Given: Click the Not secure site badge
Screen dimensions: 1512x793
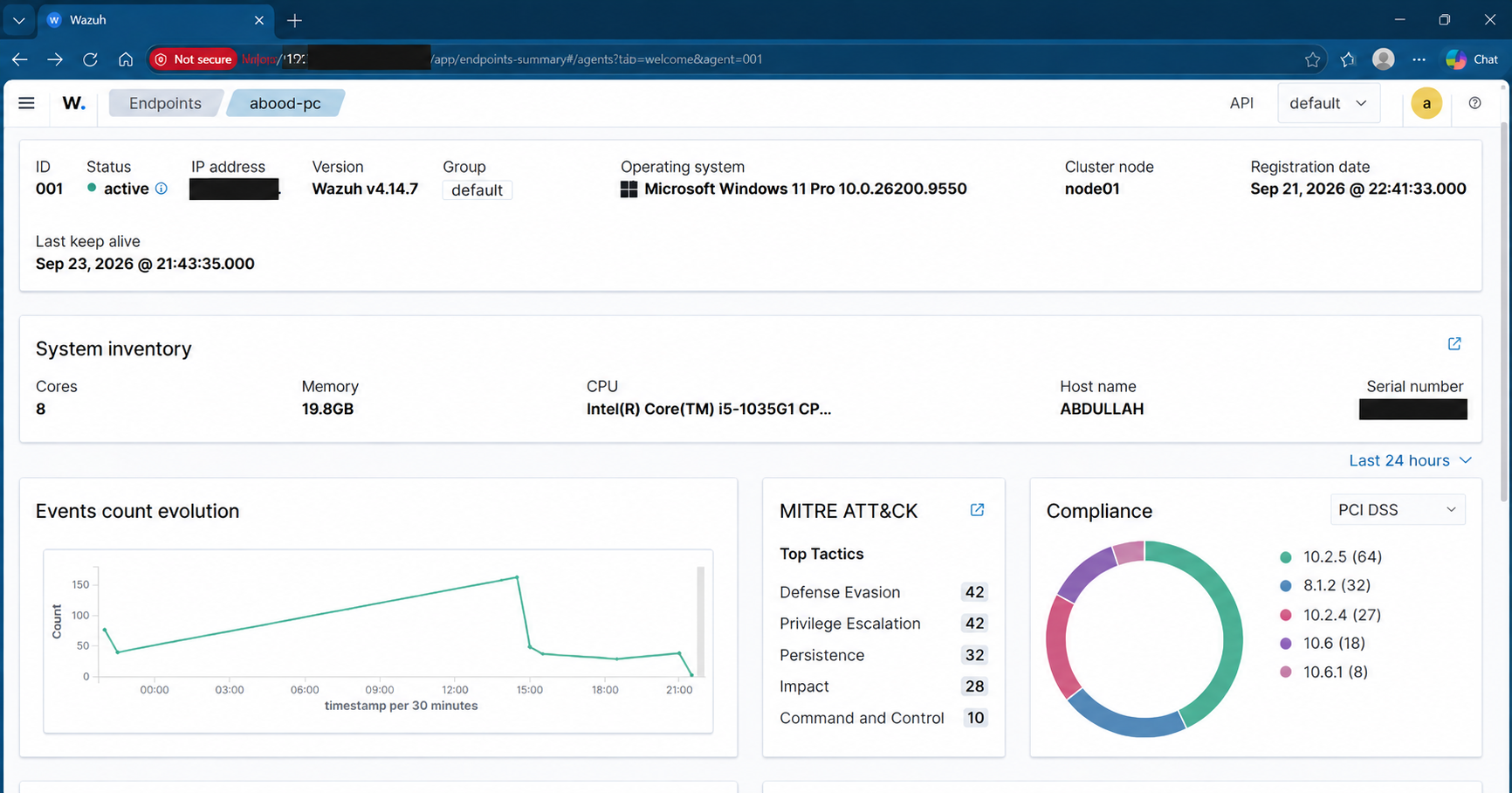Looking at the screenshot, I should pos(193,59).
